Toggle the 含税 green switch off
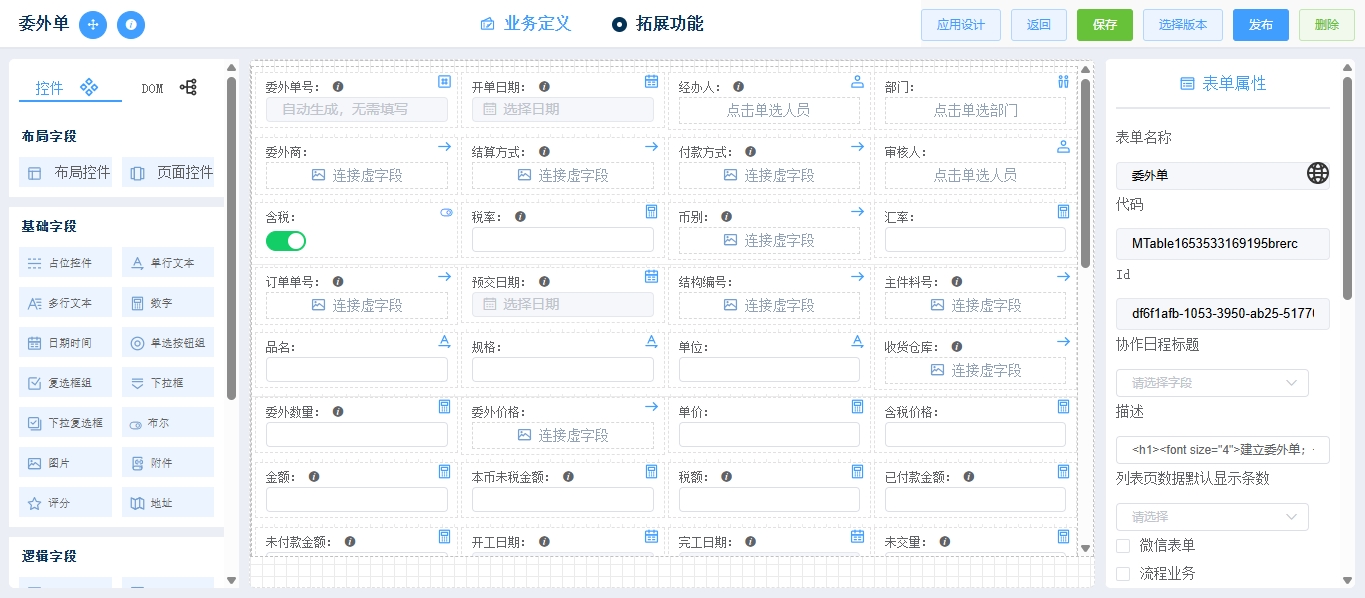 click(286, 241)
